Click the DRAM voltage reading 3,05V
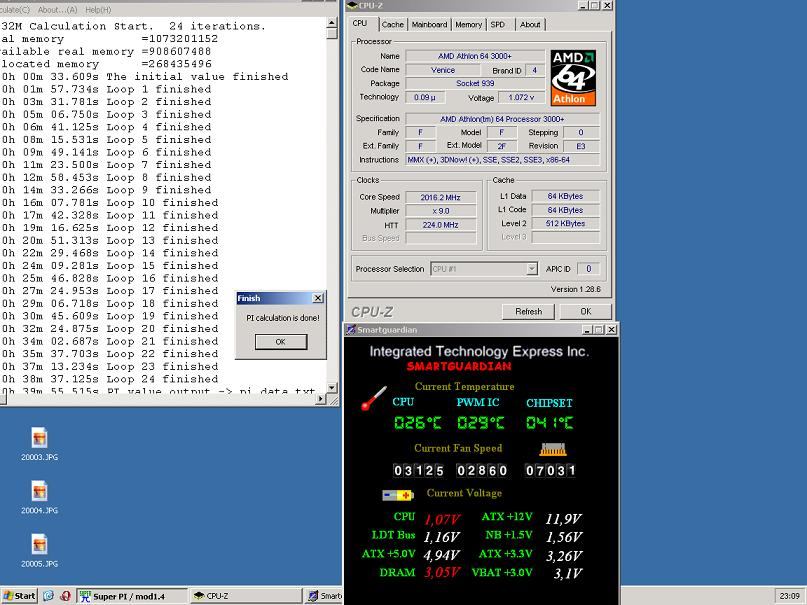This screenshot has height=605, width=807. (x=442, y=573)
